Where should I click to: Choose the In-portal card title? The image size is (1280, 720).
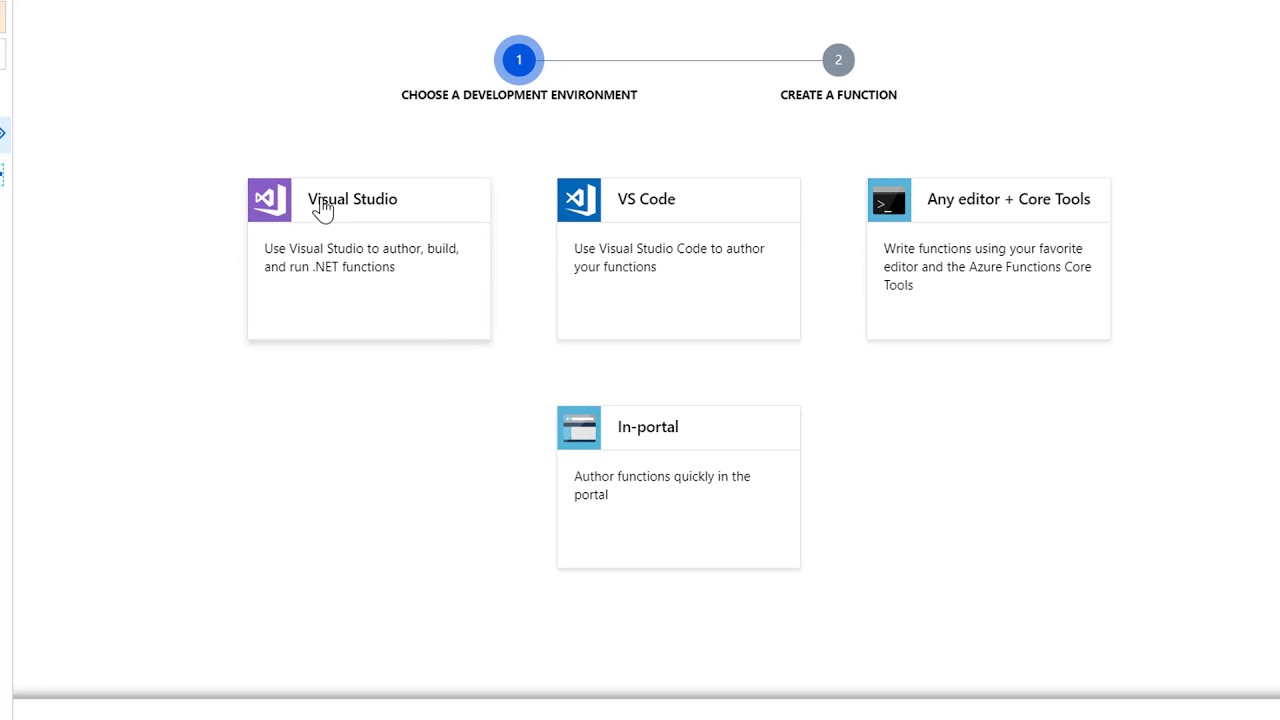[x=648, y=427]
